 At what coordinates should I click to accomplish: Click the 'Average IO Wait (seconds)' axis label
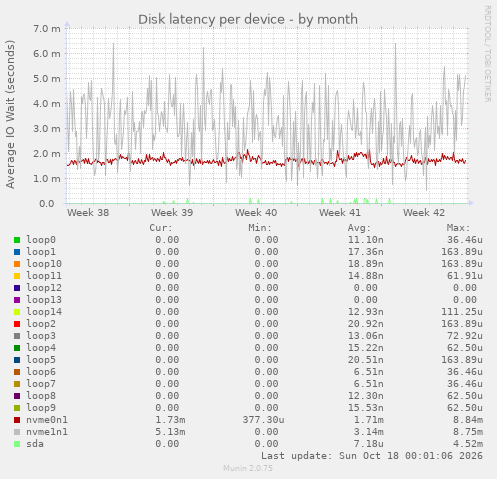pyautogui.click(x=10, y=114)
